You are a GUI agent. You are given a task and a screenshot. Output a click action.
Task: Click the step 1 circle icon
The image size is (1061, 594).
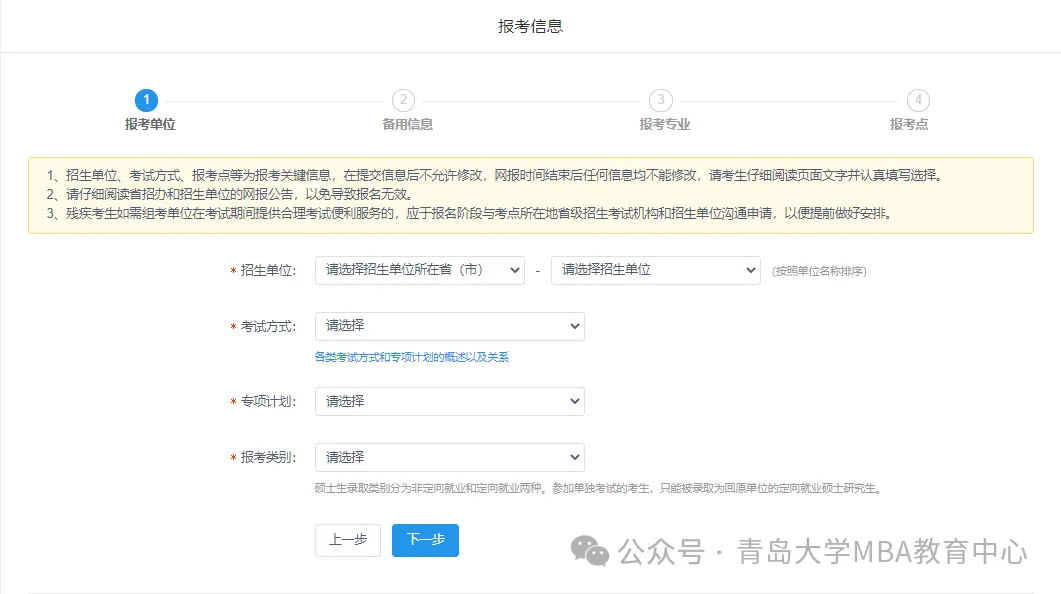tap(146, 100)
